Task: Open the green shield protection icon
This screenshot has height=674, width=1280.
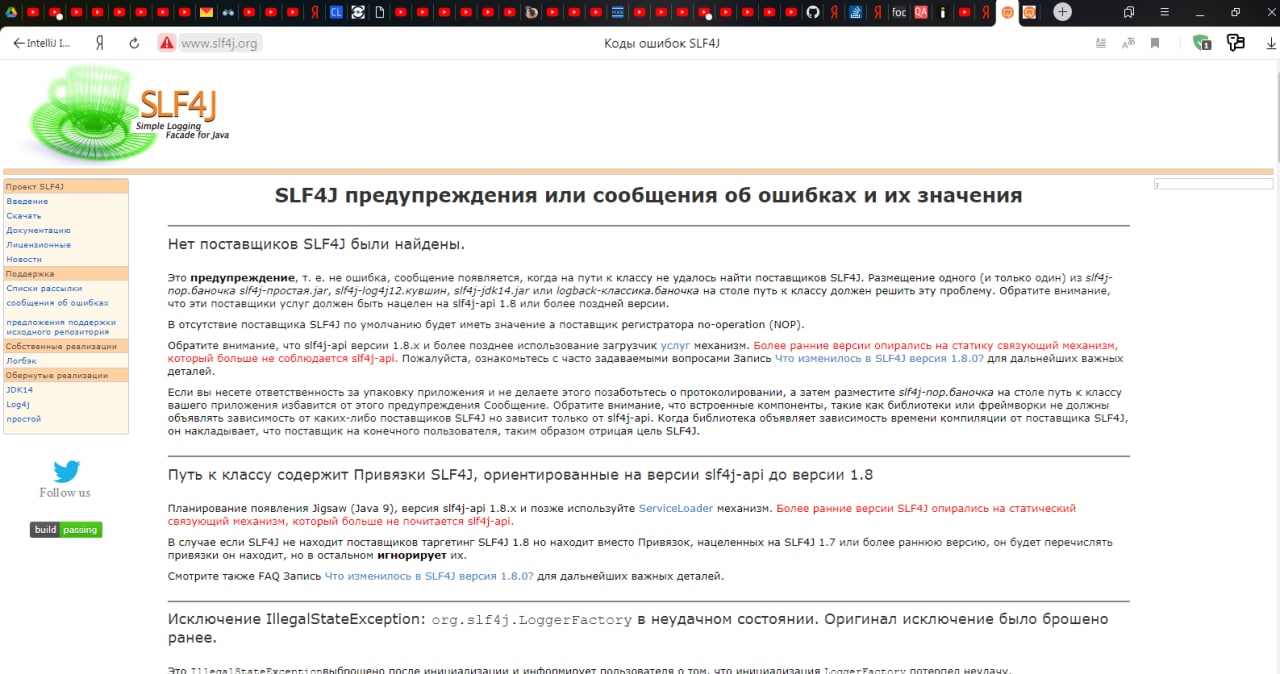Action: click(1202, 43)
